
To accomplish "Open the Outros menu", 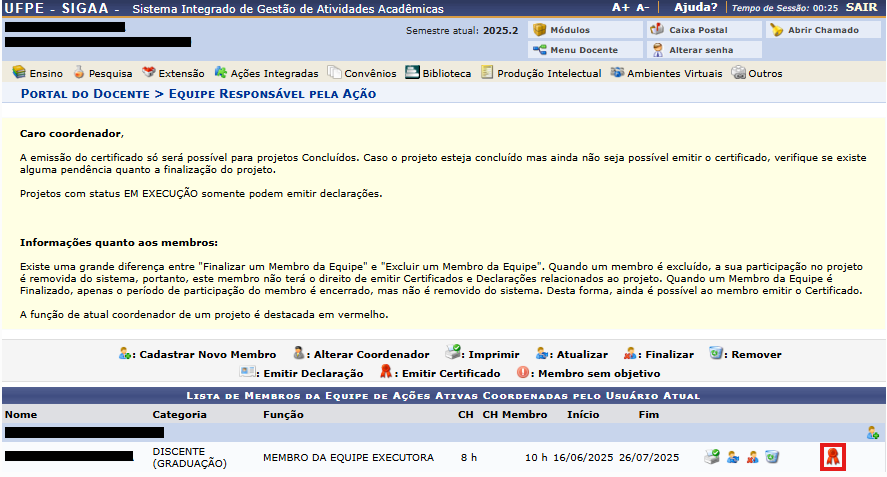I will (757, 73).
